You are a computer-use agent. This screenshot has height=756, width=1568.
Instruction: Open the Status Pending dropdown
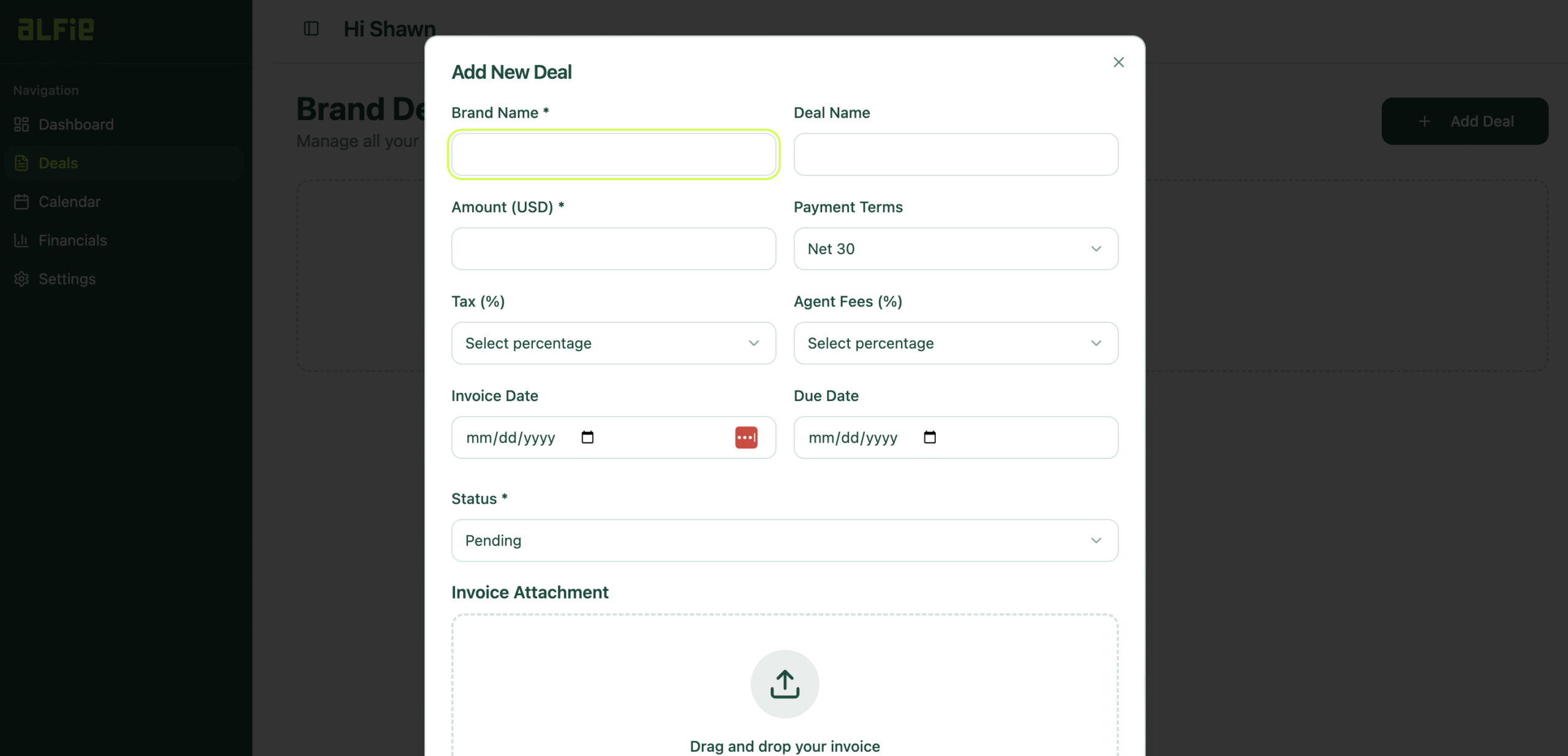click(784, 541)
